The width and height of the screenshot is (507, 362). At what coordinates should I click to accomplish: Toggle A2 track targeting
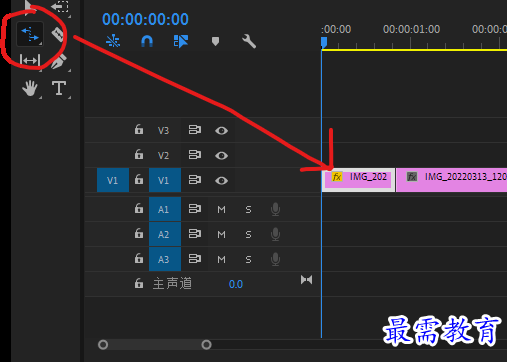pyautogui.click(x=165, y=234)
